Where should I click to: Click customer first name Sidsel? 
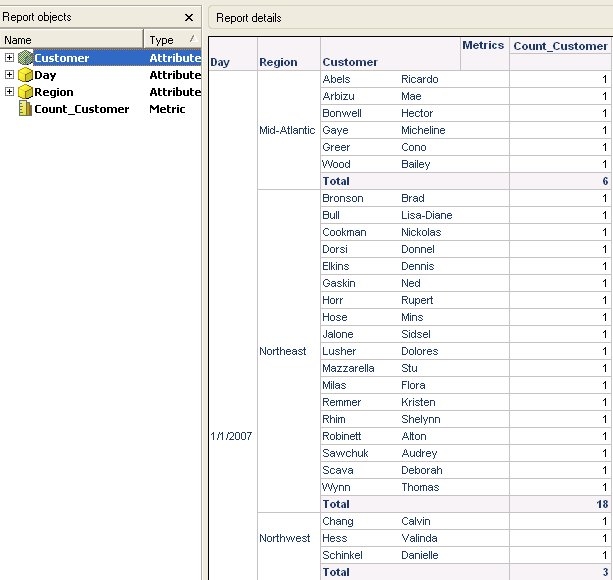coord(416,334)
